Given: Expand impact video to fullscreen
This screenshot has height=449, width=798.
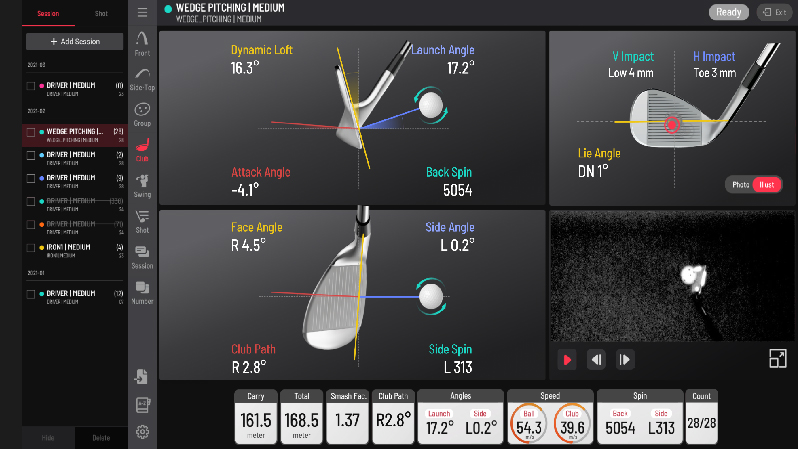Looking at the screenshot, I should pos(777,359).
